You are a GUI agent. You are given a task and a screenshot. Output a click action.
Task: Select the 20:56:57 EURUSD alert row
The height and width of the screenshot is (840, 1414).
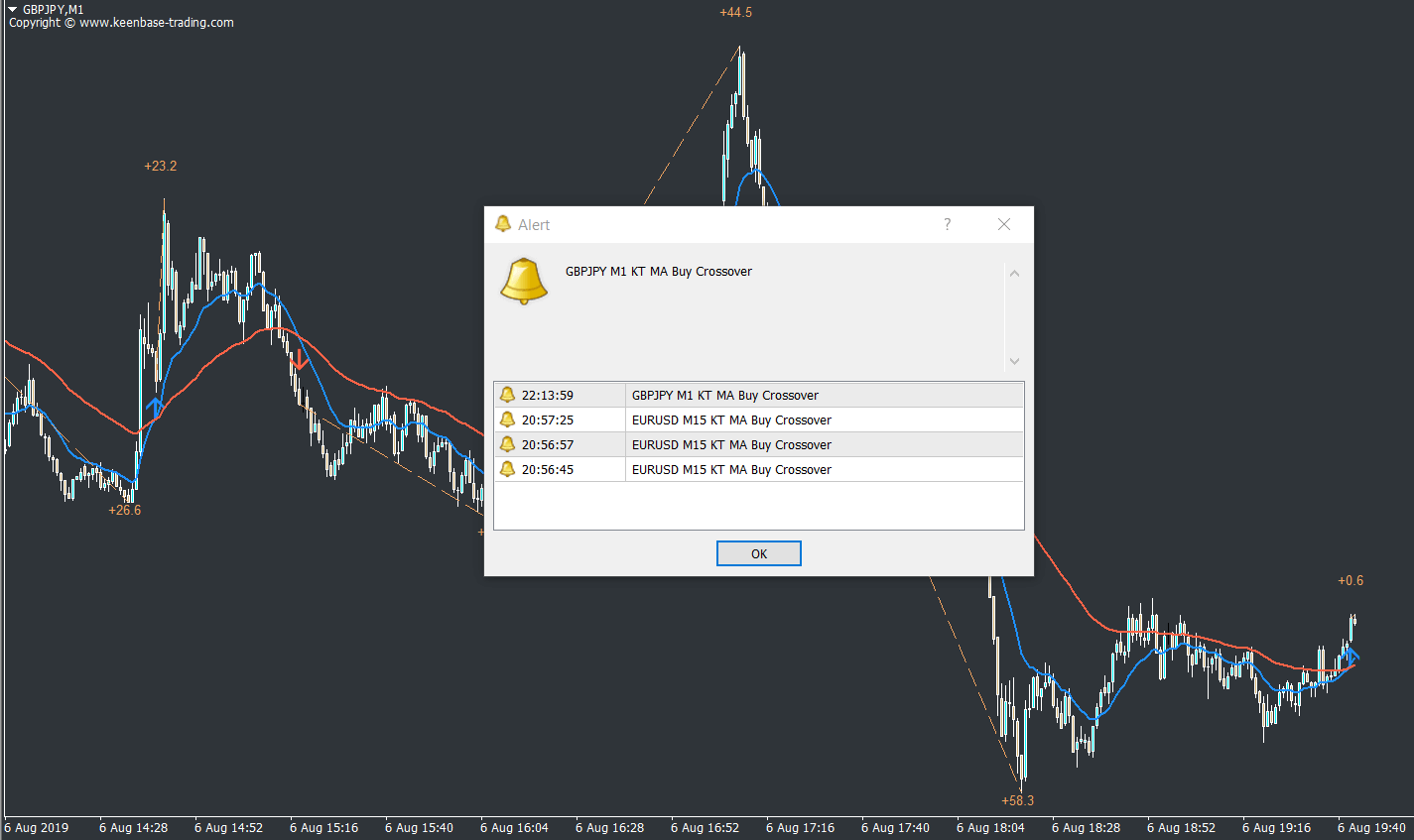pyautogui.click(x=758, y=444)
